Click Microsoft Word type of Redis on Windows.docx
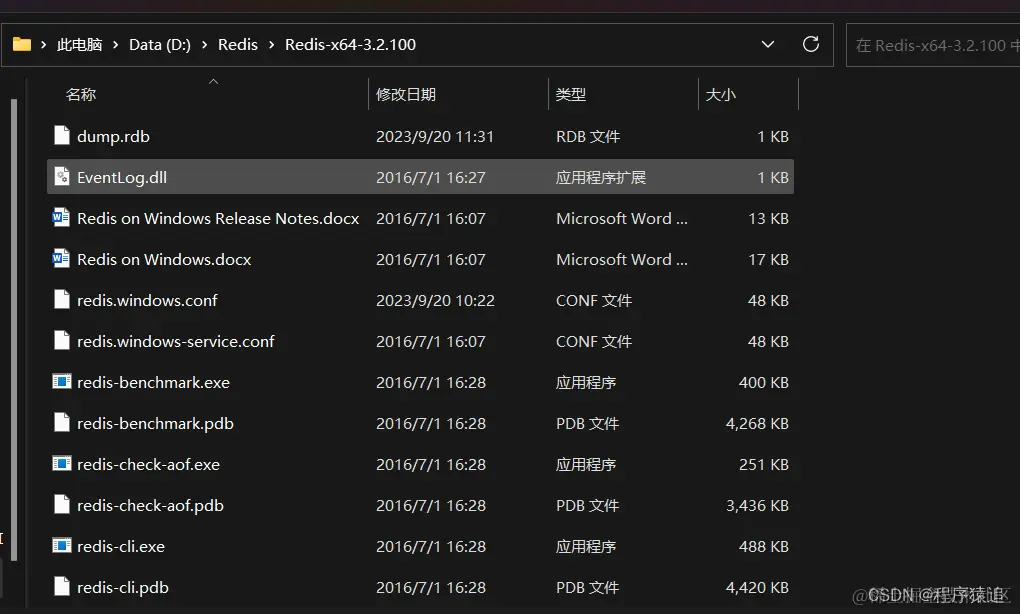 click(x=621, y=260)
